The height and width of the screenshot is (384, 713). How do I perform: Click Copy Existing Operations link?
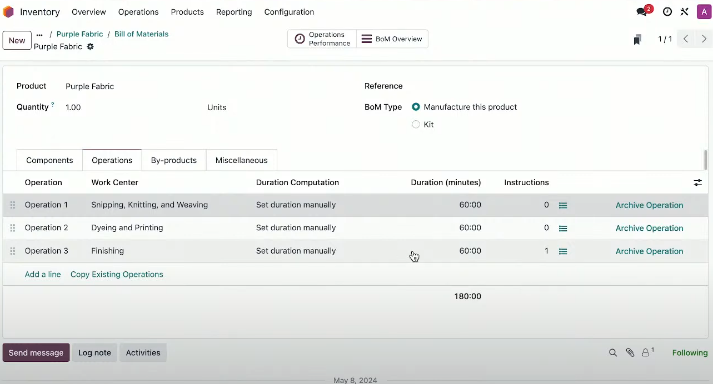(x=117, y=274)
